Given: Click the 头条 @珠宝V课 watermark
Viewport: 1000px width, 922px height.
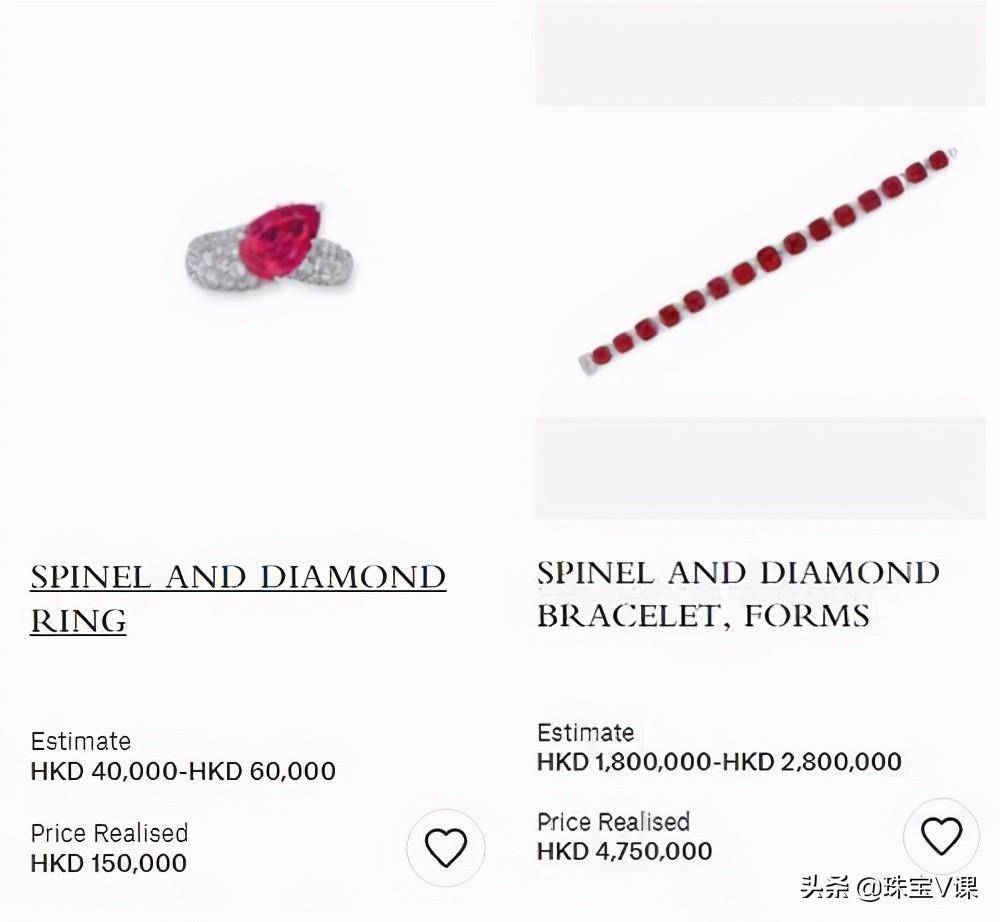Looking at the screenshot, I should (x=889, y=887).
